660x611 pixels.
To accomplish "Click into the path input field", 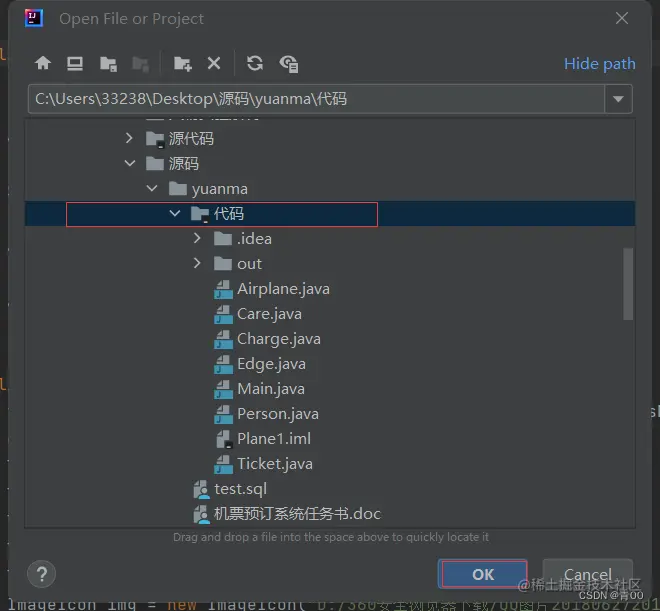I will [x=317, y=99].
